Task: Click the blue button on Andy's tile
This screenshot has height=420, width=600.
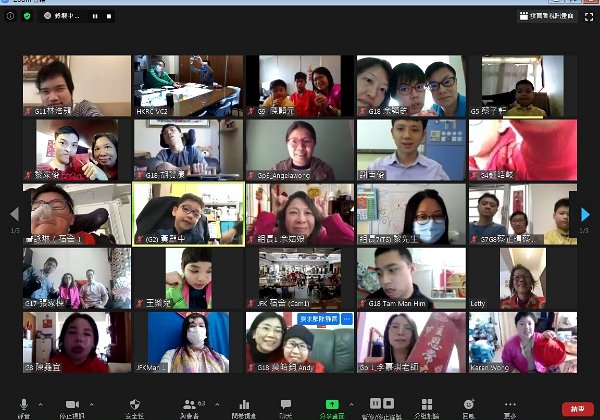Action: click(318, 319)
